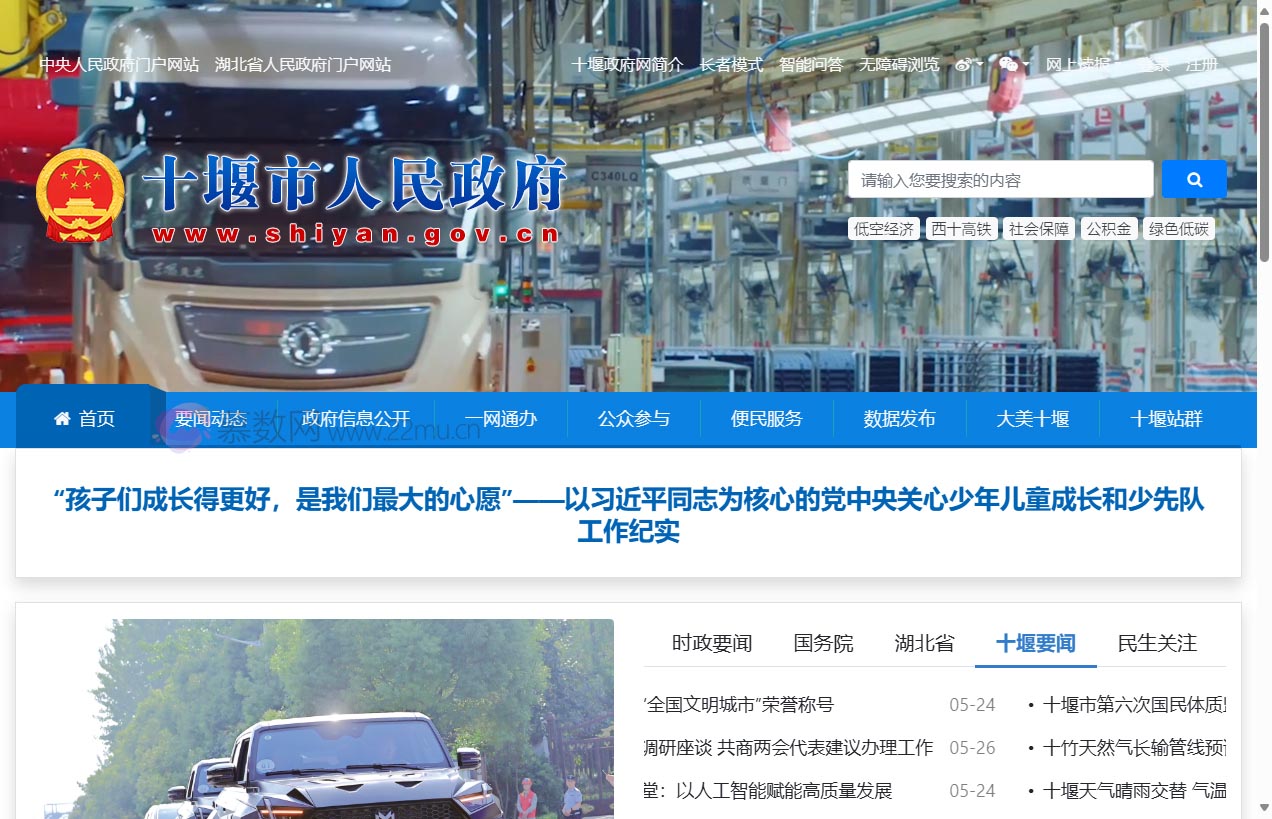
Task: Switch to the 民生关注 tab
Action: tap(1156, 644)
